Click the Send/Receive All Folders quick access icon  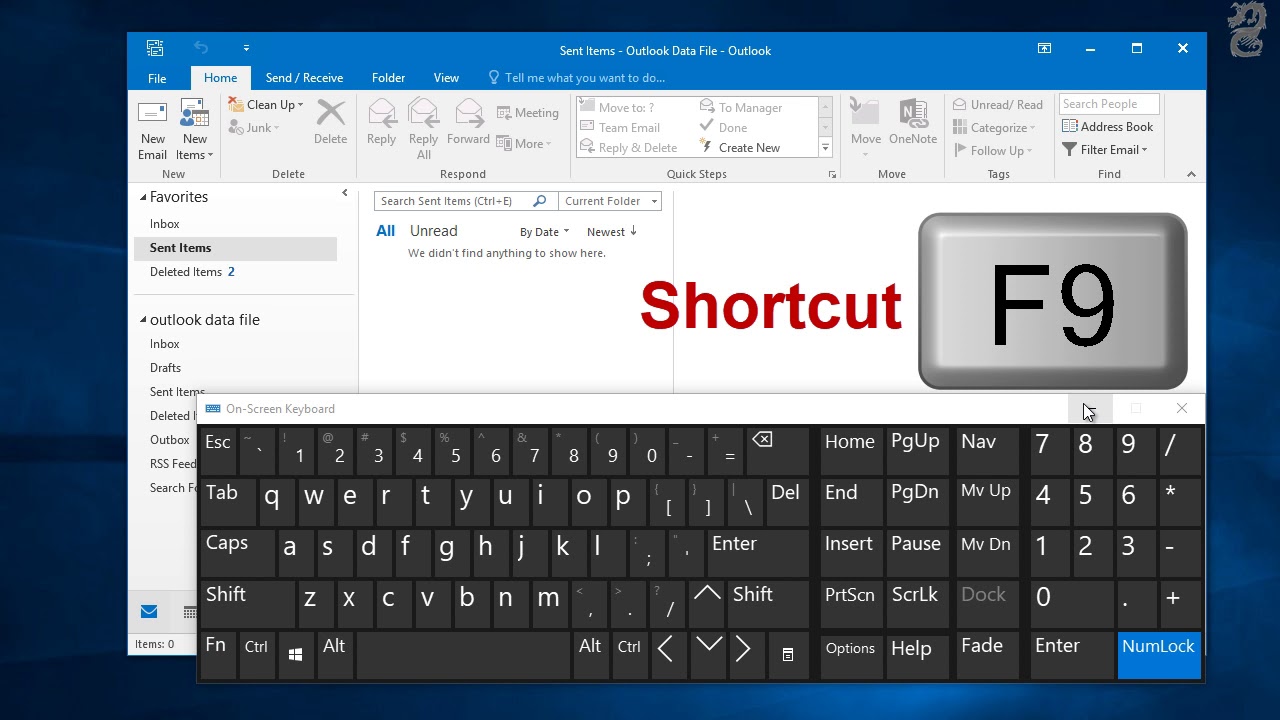155,48
